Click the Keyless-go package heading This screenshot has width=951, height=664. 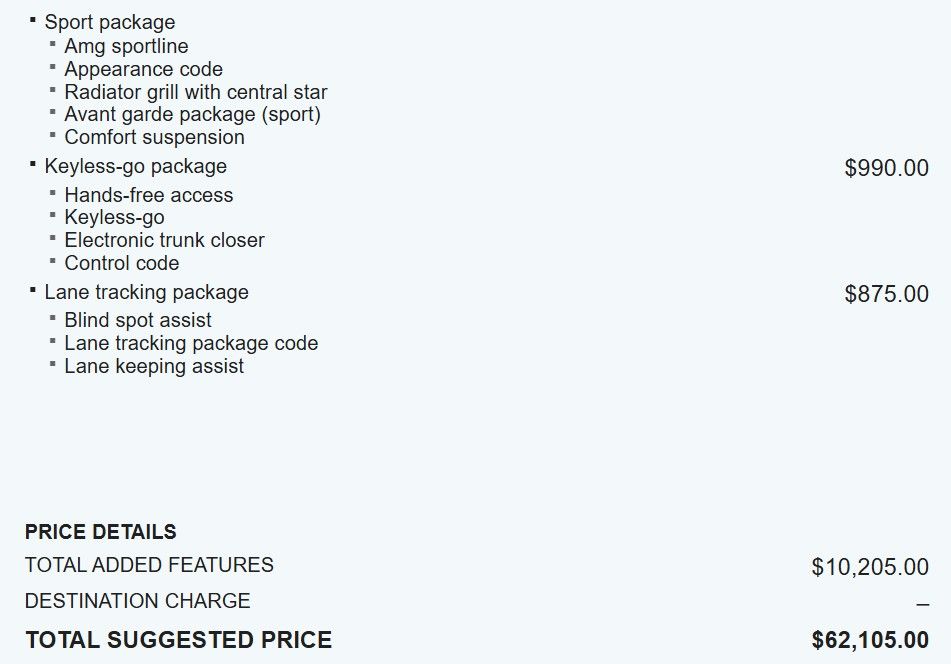(x=135, y=166)
